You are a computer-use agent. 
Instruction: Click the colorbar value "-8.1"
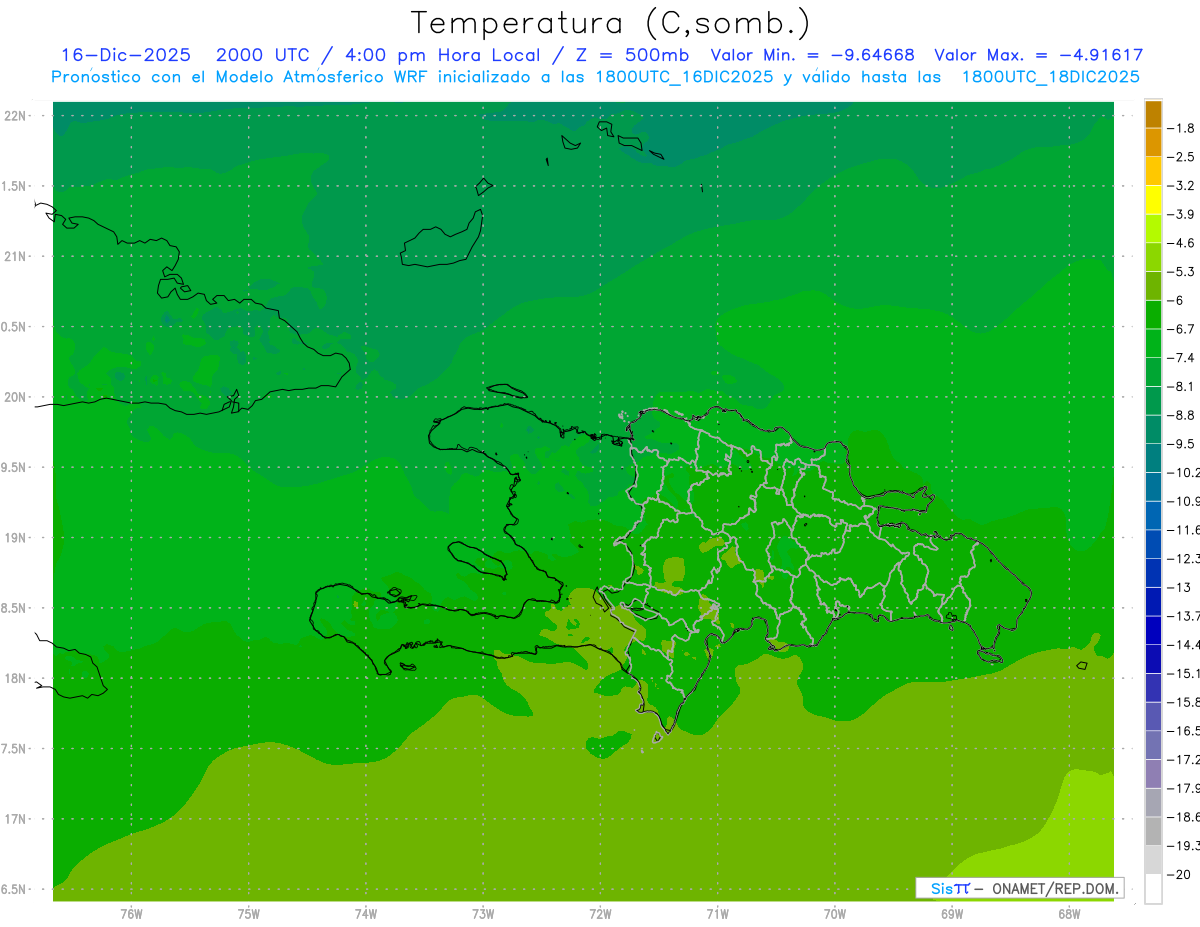click(x=1181, y=386)
